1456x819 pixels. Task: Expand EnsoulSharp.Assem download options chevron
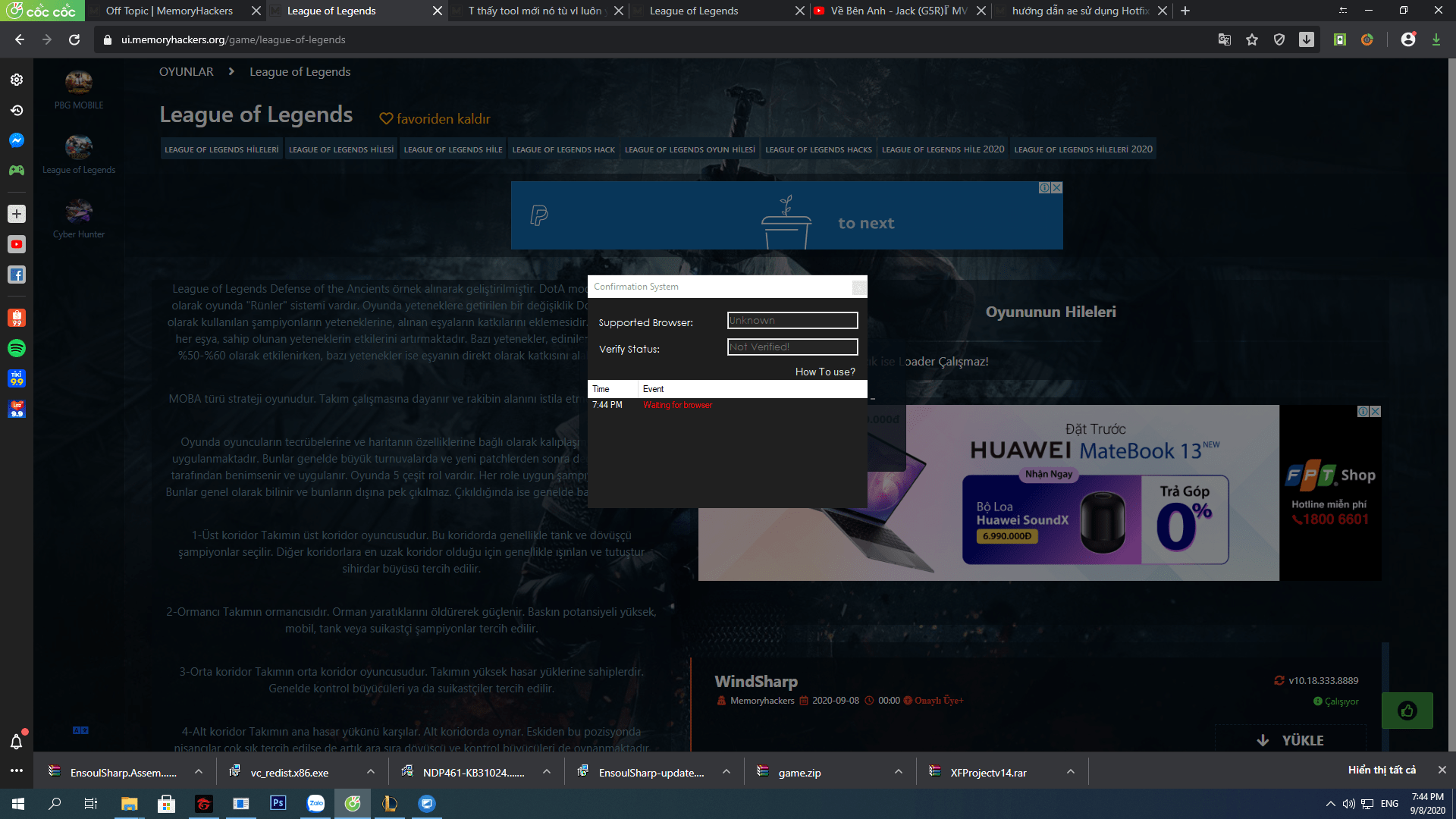198,772
